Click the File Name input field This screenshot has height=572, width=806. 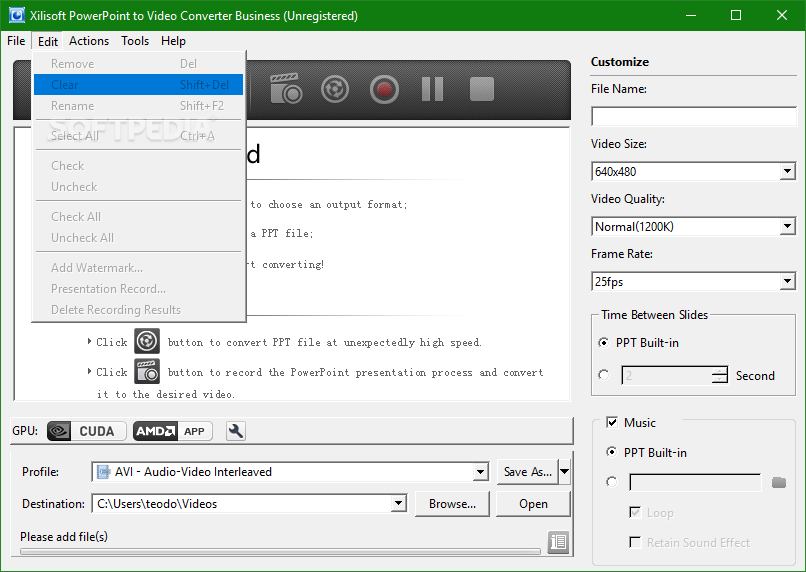coord(693,116)
